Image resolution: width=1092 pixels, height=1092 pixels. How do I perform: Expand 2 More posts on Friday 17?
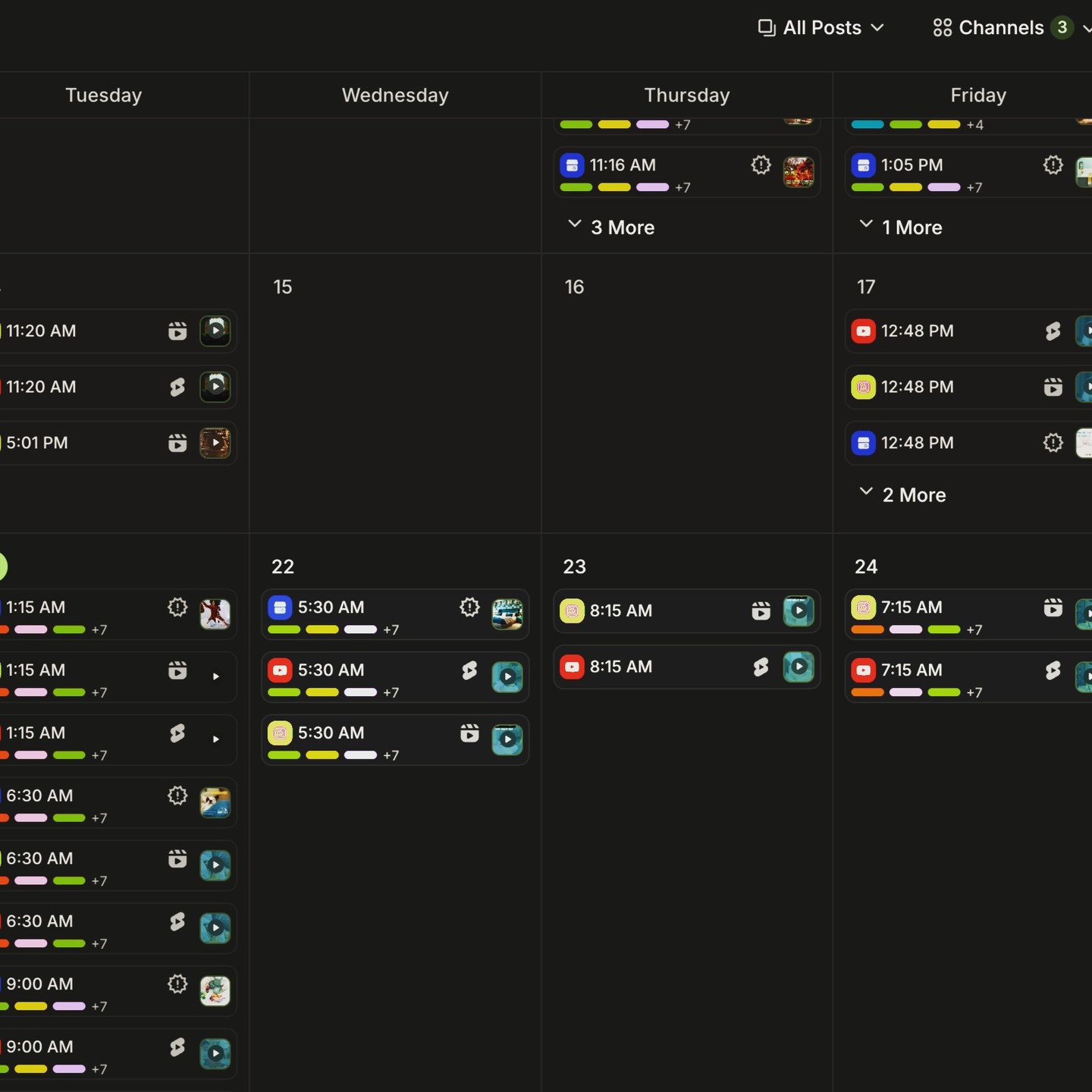[x=903, y=495]
